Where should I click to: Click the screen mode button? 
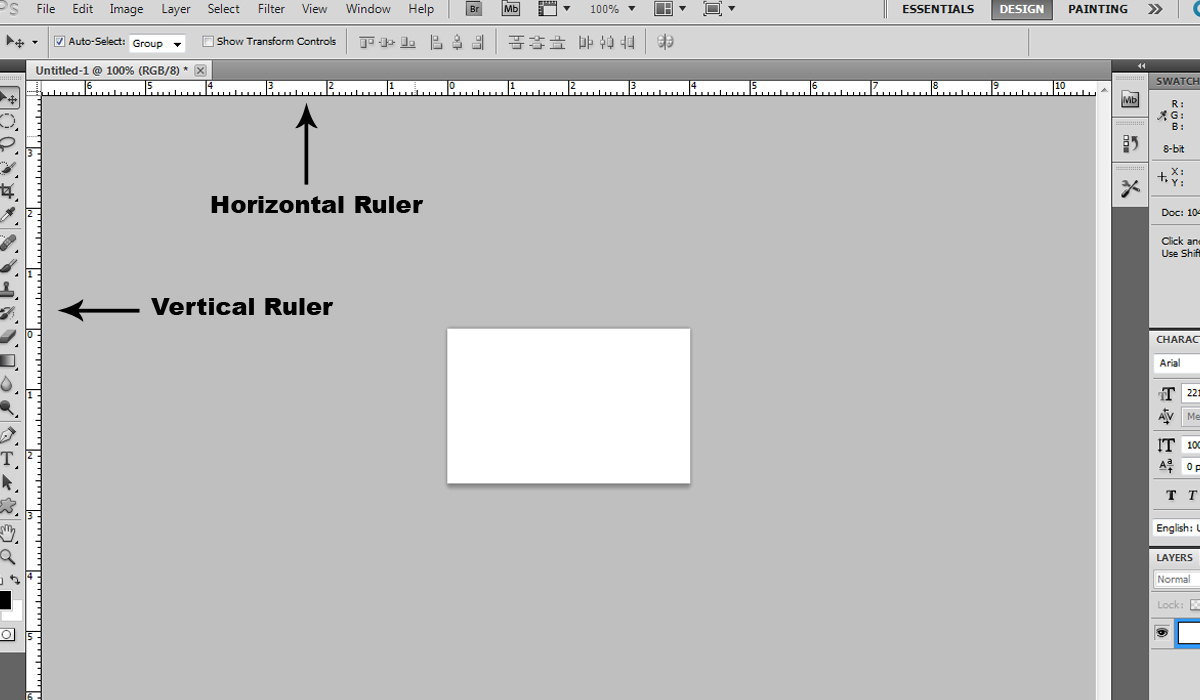[x=711, y=9]
